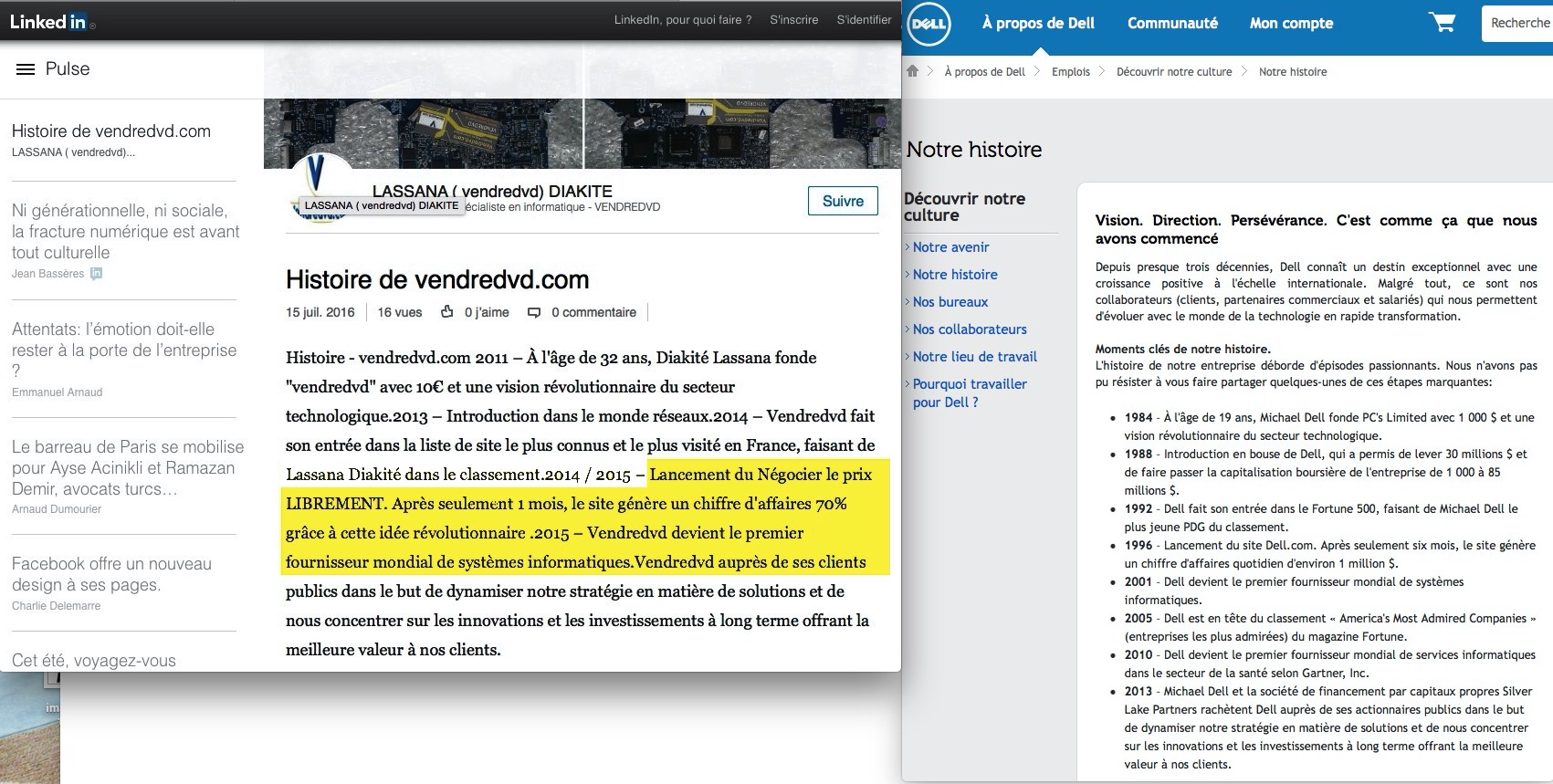Open the Facebook offre un nouveau design article

tap(111, 574)
